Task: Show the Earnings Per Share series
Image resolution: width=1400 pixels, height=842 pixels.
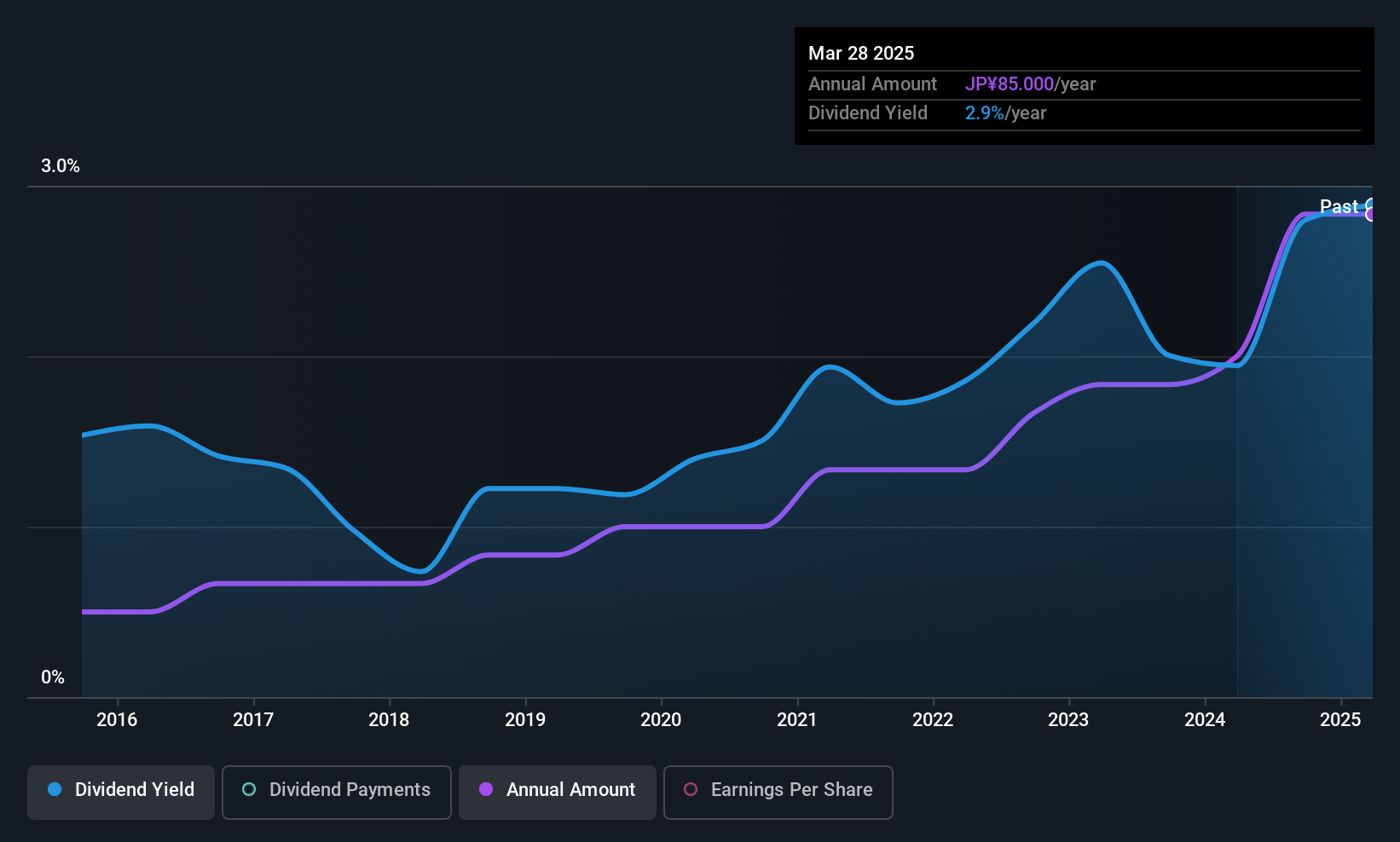Action: 778,792
